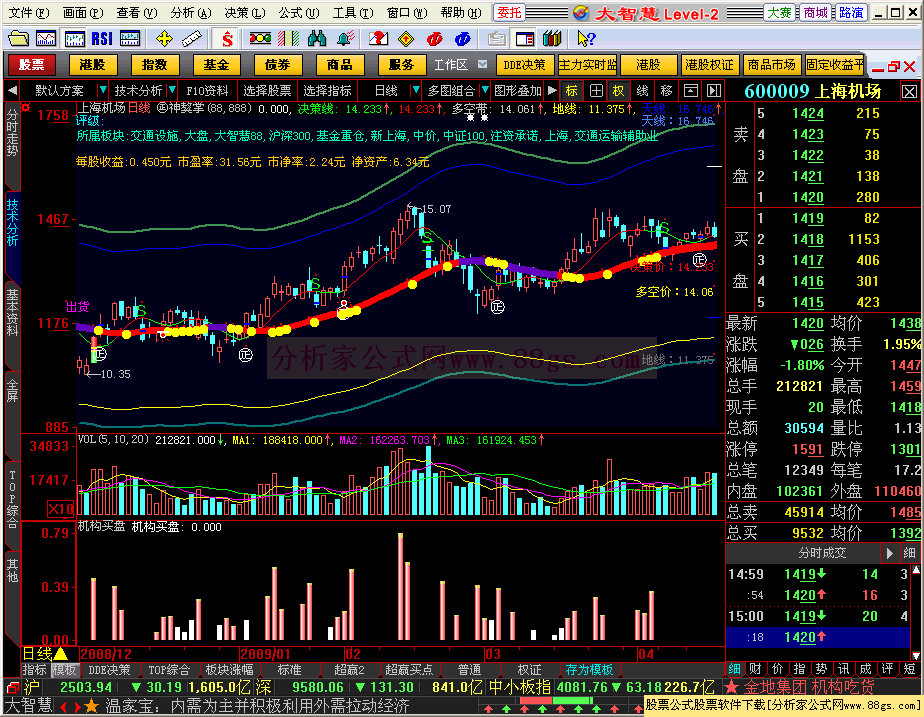Screen dimensions: 924x717
Task: Toggle the 权 adjustment button
Action: pyautogui.click(x=618, y=91)
